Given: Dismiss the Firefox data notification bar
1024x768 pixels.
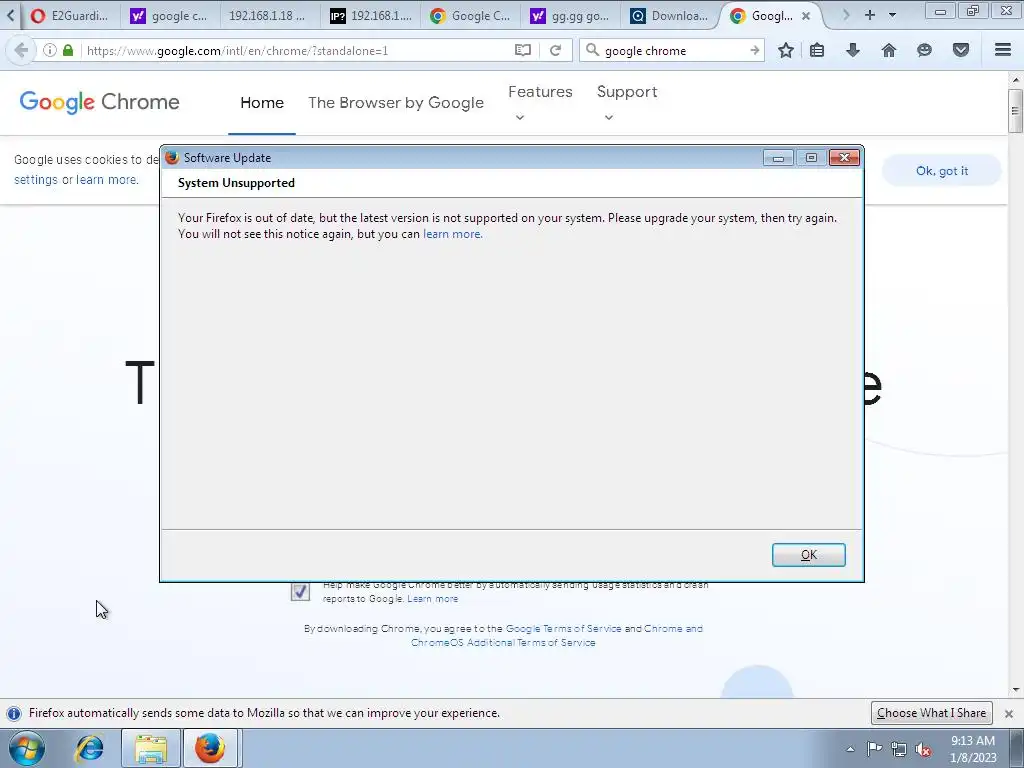Looking at the screenshot, I should pyautogui.click(x=1008, y=714).
